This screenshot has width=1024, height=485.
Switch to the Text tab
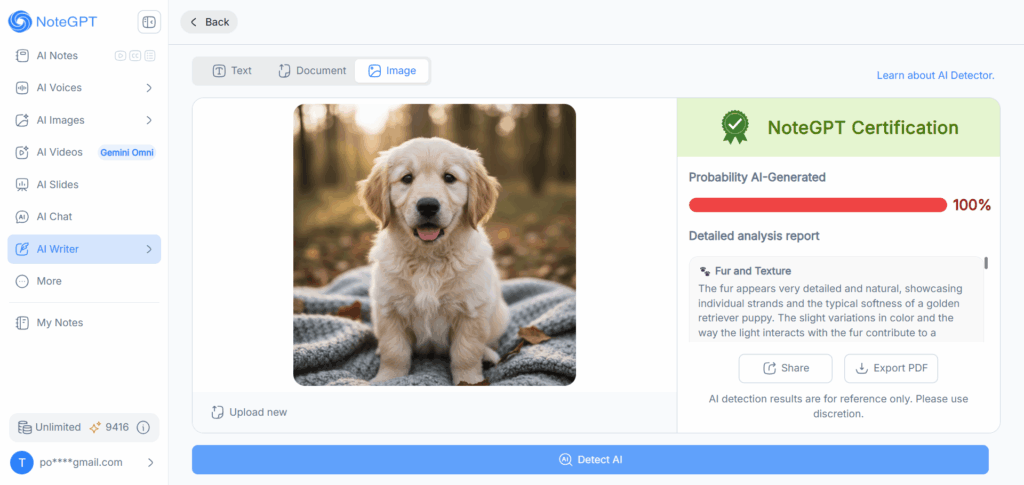point(232,70)
